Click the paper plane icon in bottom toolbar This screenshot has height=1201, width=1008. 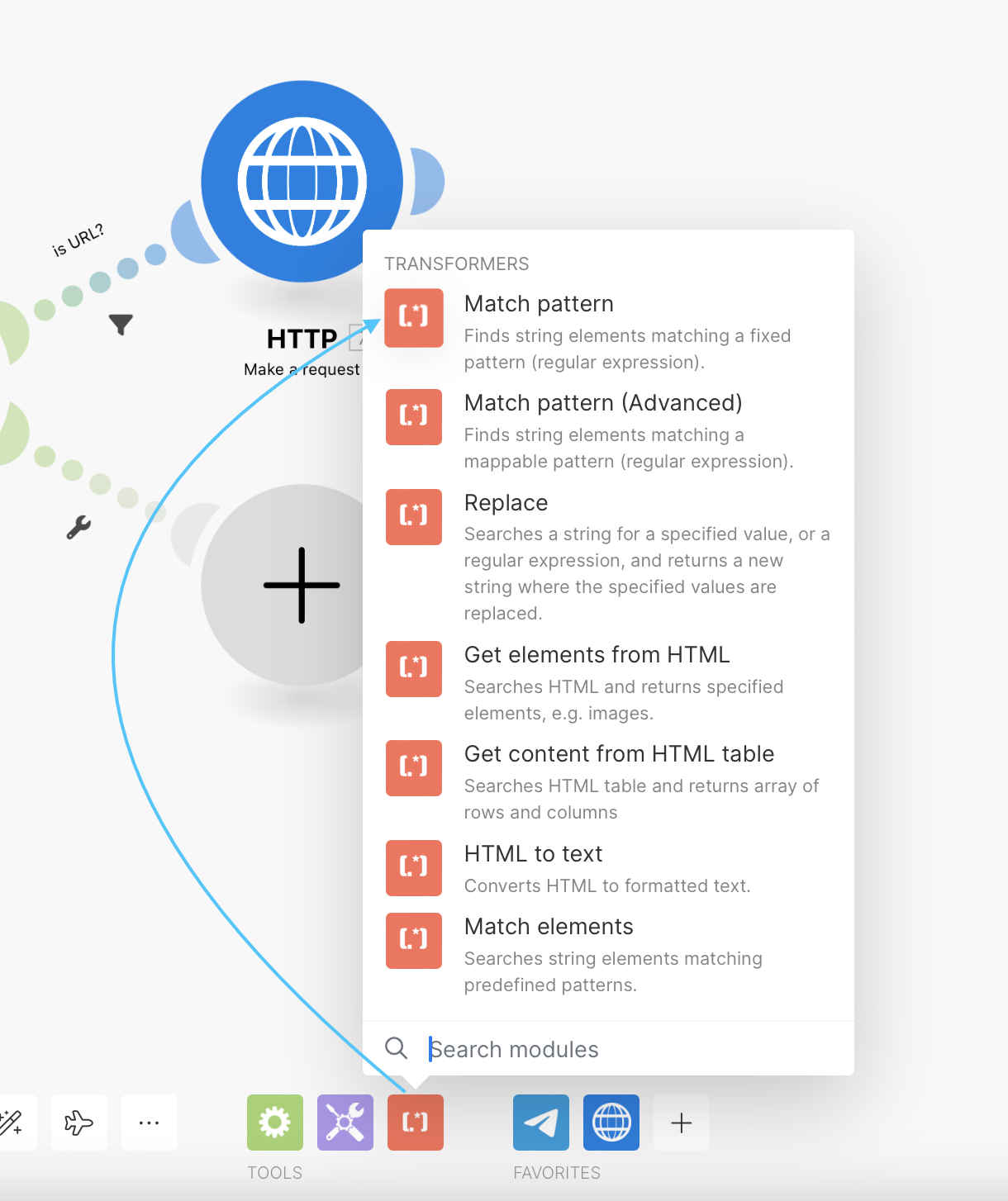[x=78, y=1123]
